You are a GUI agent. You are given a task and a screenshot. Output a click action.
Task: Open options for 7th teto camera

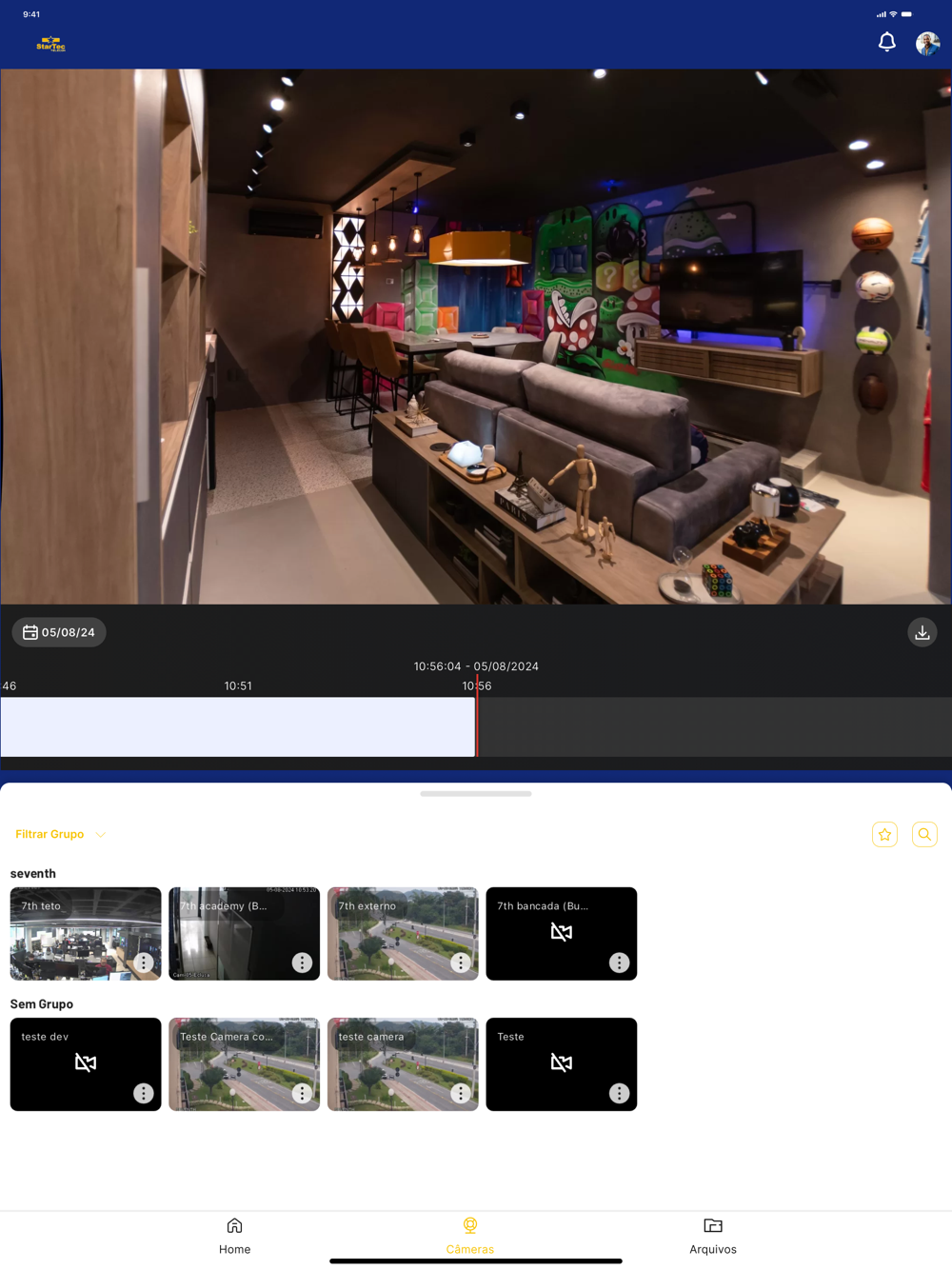click(x=143, y=962)
